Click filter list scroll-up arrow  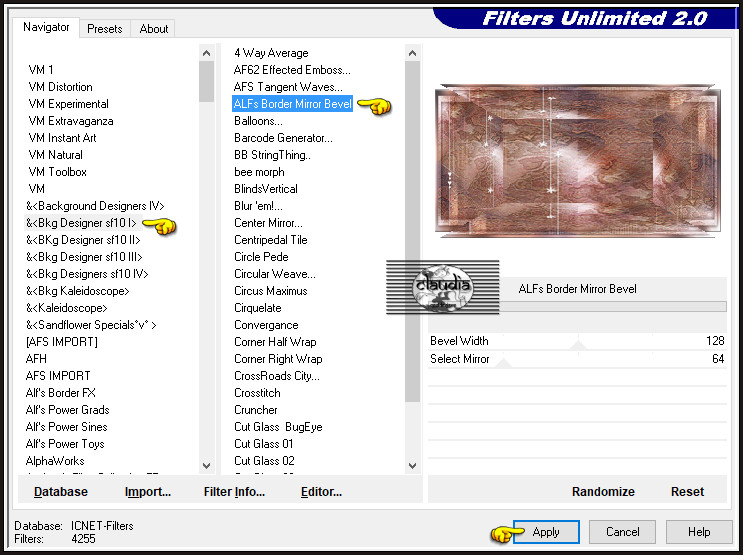click(x=413, y=53)
